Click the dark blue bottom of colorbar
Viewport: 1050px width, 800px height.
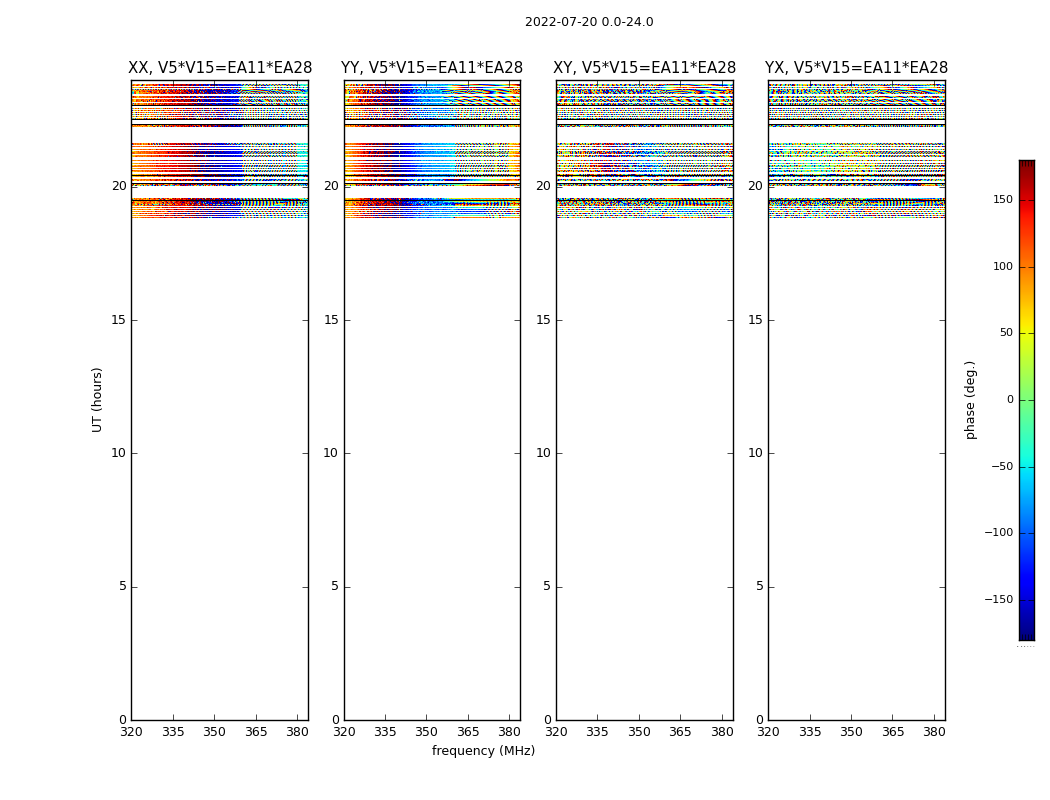(x=1026, y=634)
